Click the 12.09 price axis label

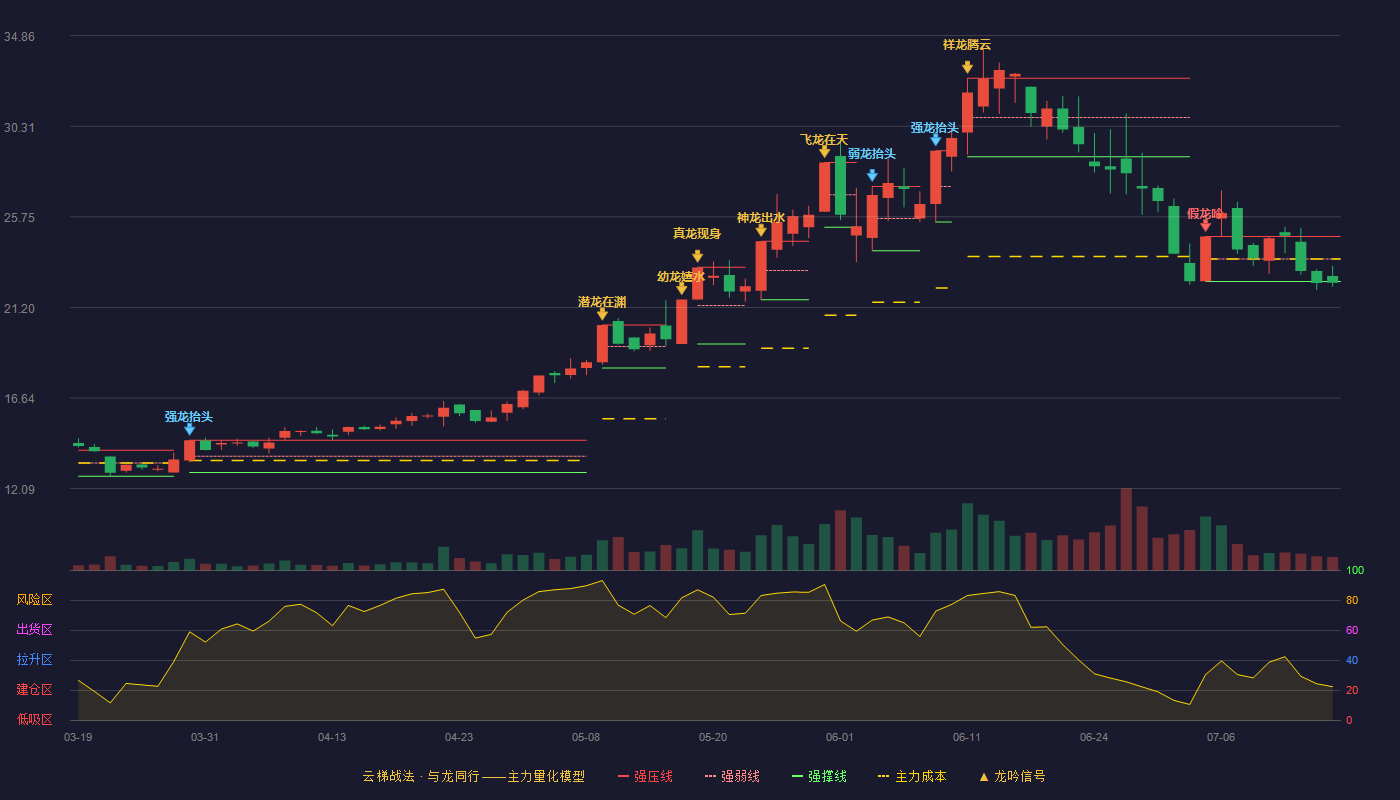click(x=19, y=489)
